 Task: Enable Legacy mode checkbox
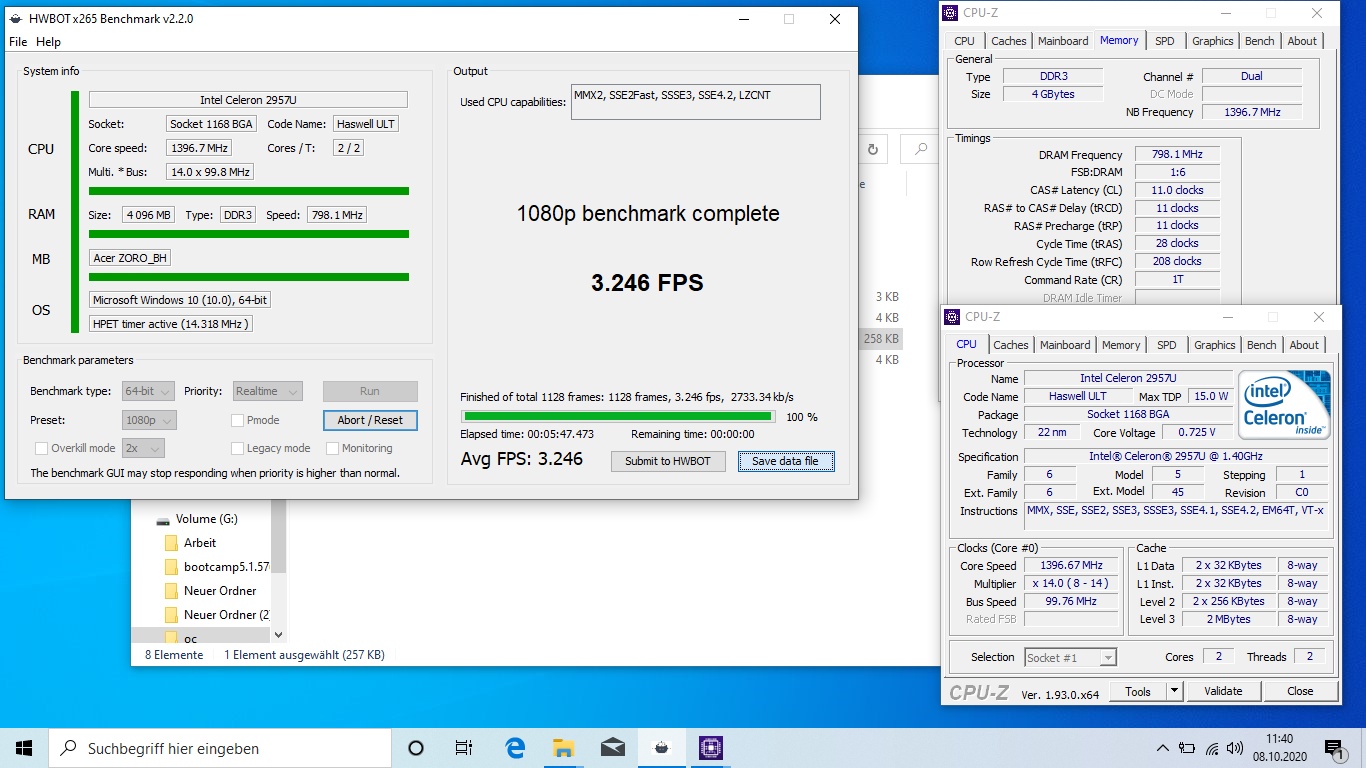click(x=238, y=448)
